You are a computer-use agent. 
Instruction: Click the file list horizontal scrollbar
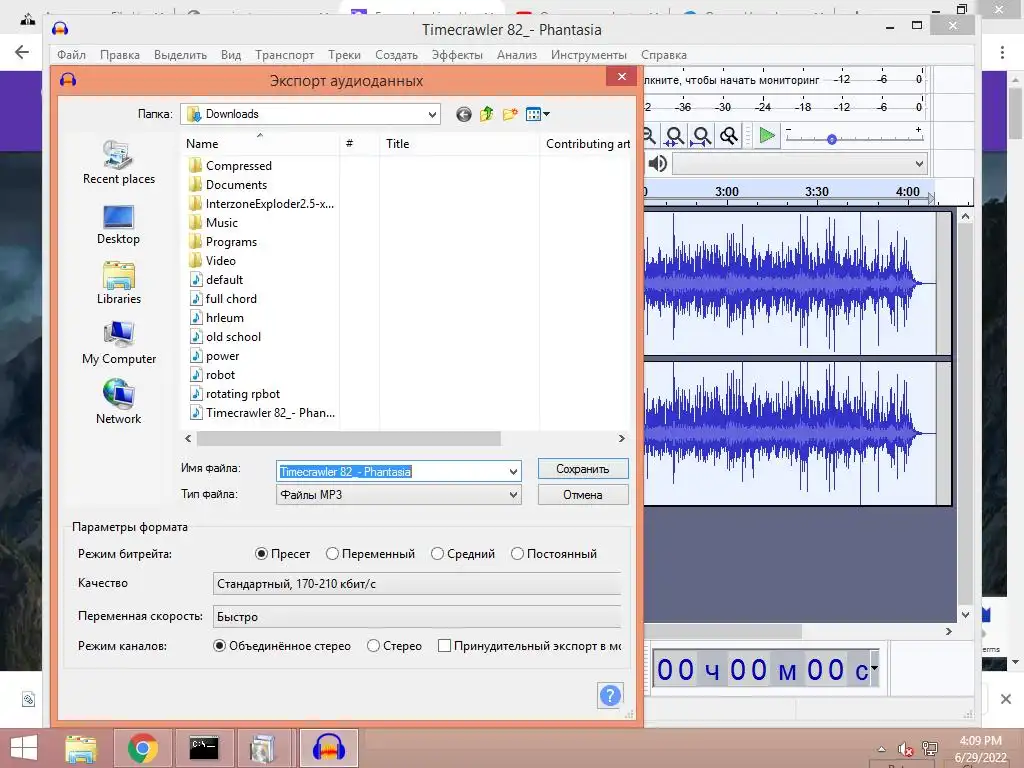click(x=348, y=438)
